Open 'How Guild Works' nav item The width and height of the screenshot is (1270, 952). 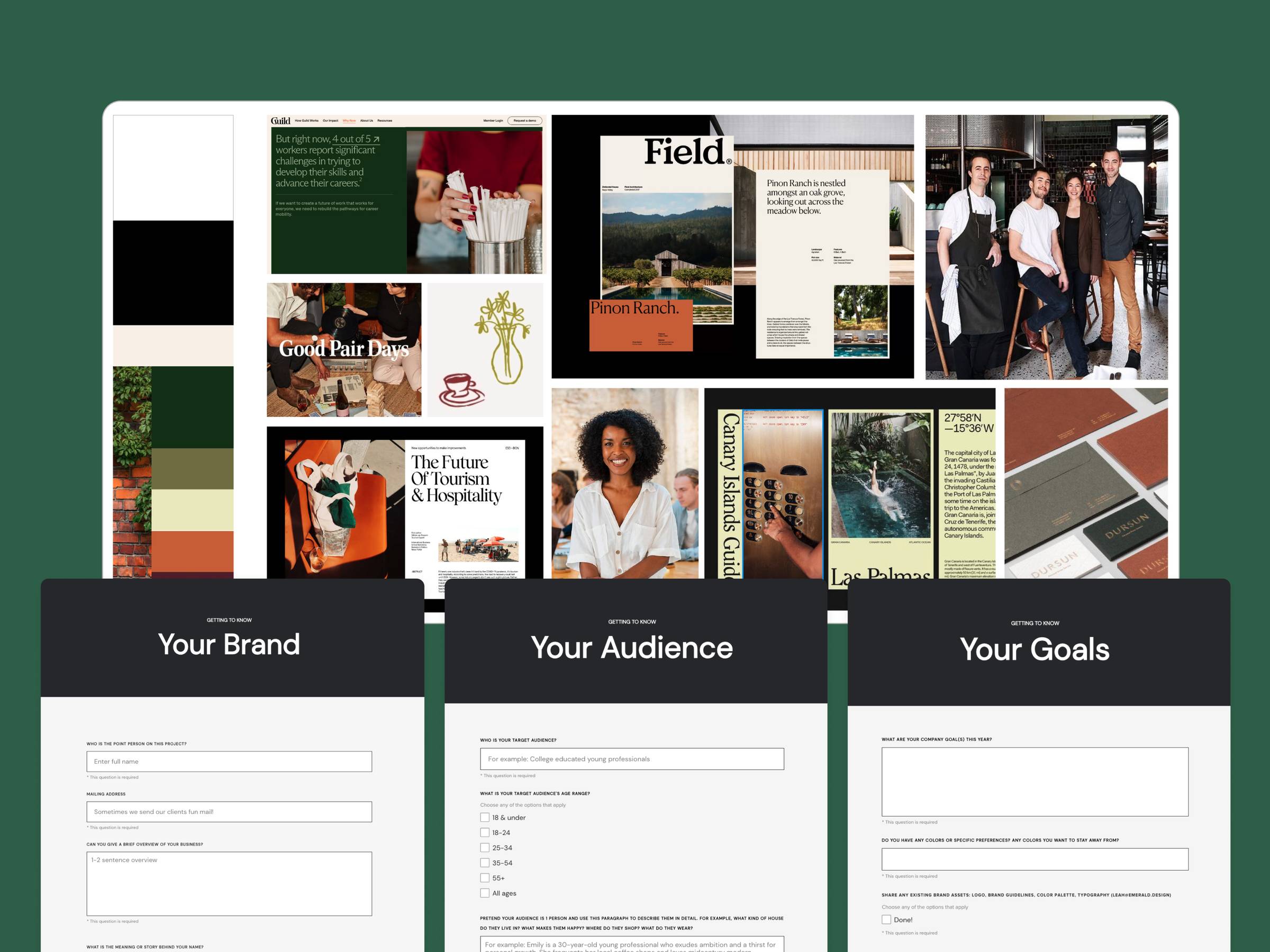coord(306,121)
